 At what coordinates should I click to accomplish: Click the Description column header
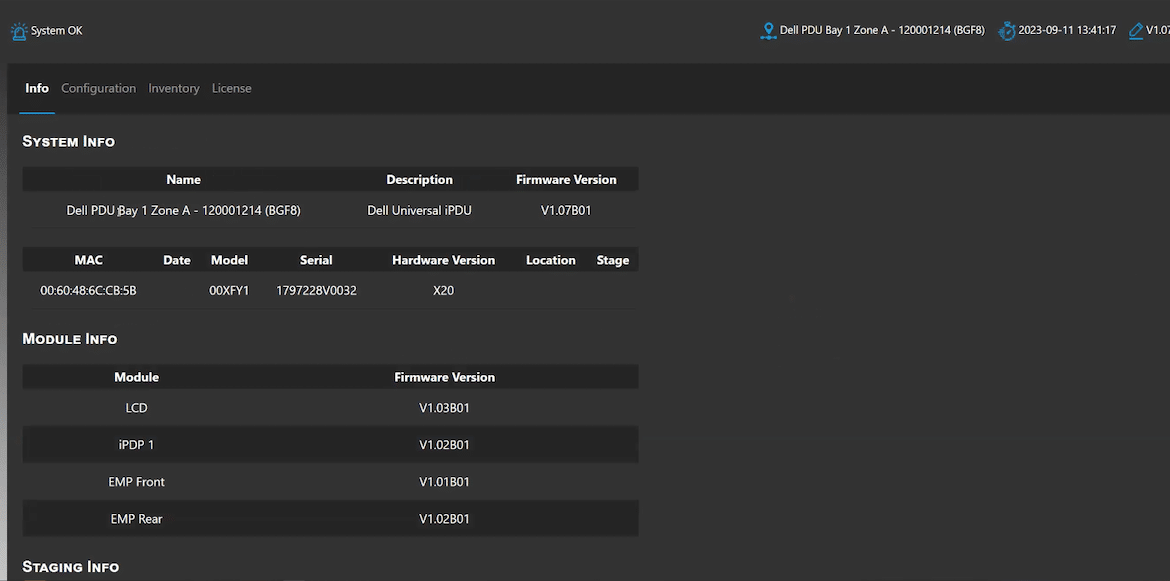click(x=419, y=180)
